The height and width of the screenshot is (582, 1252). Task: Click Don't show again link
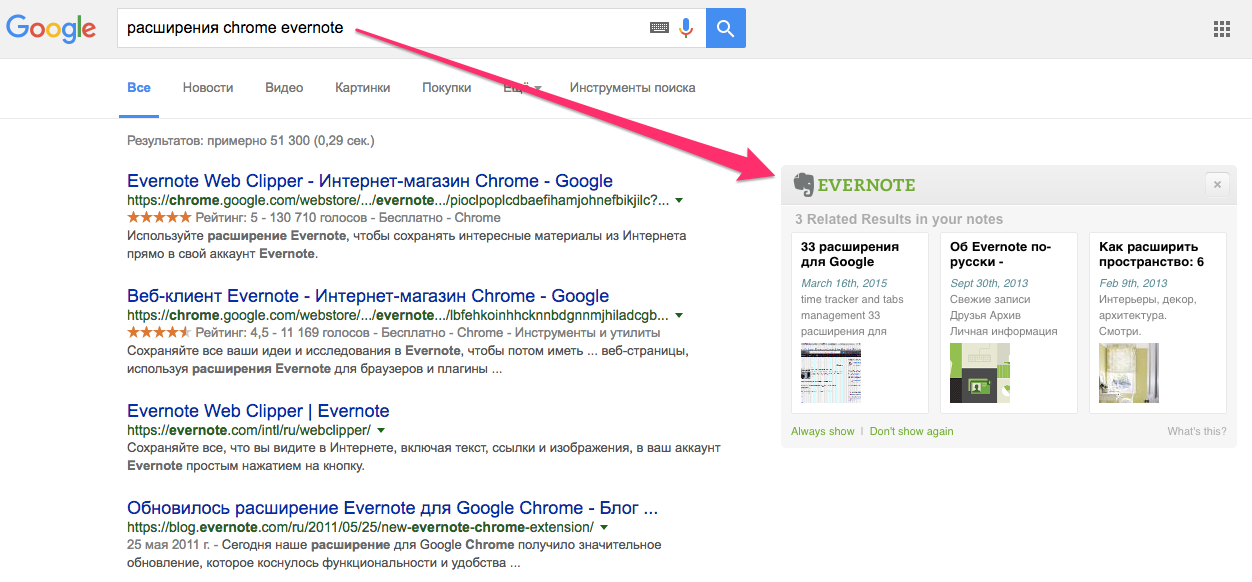coord(912,431)
